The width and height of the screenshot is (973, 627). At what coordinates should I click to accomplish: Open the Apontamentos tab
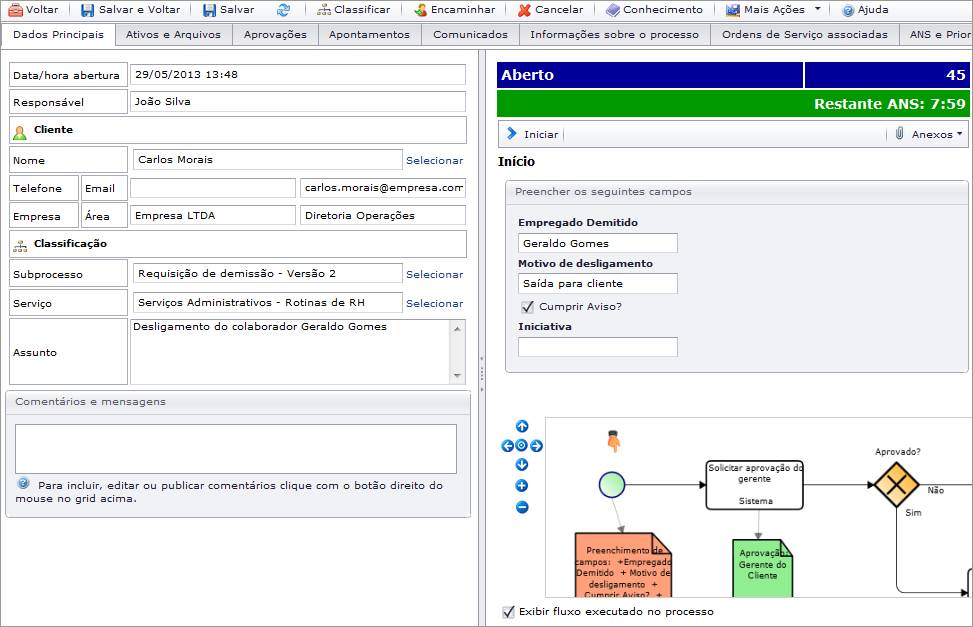point(369,35)
